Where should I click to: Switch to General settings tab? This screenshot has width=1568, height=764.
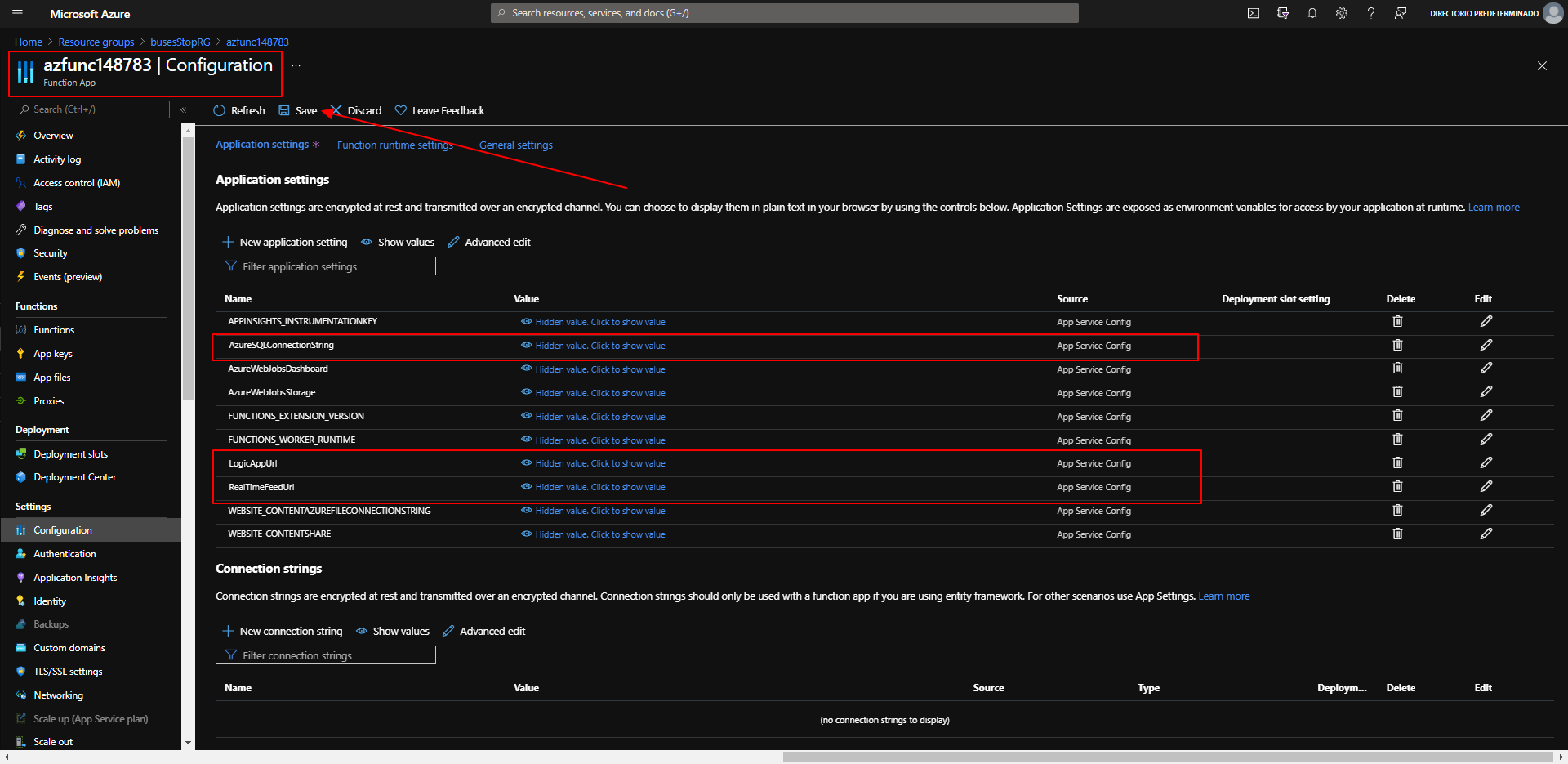point(516,145)
